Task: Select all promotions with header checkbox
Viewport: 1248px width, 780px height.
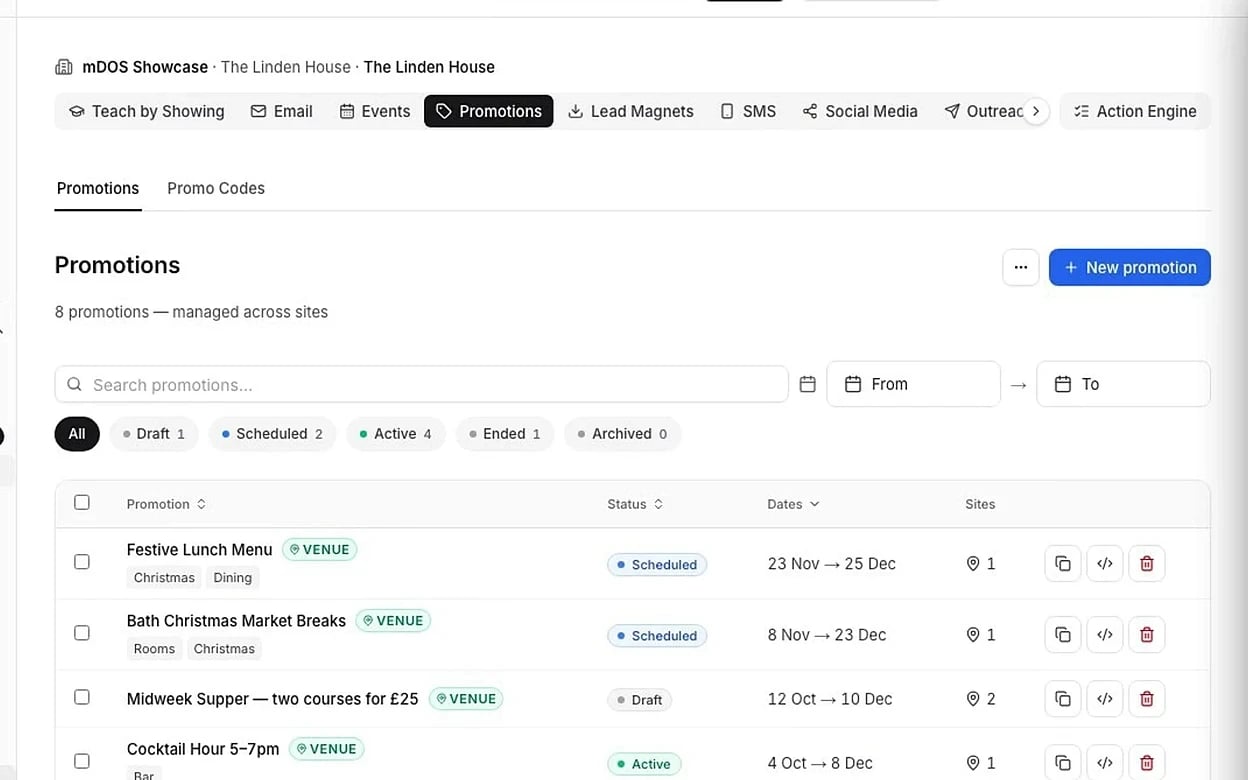Action: tap(82, 503)
